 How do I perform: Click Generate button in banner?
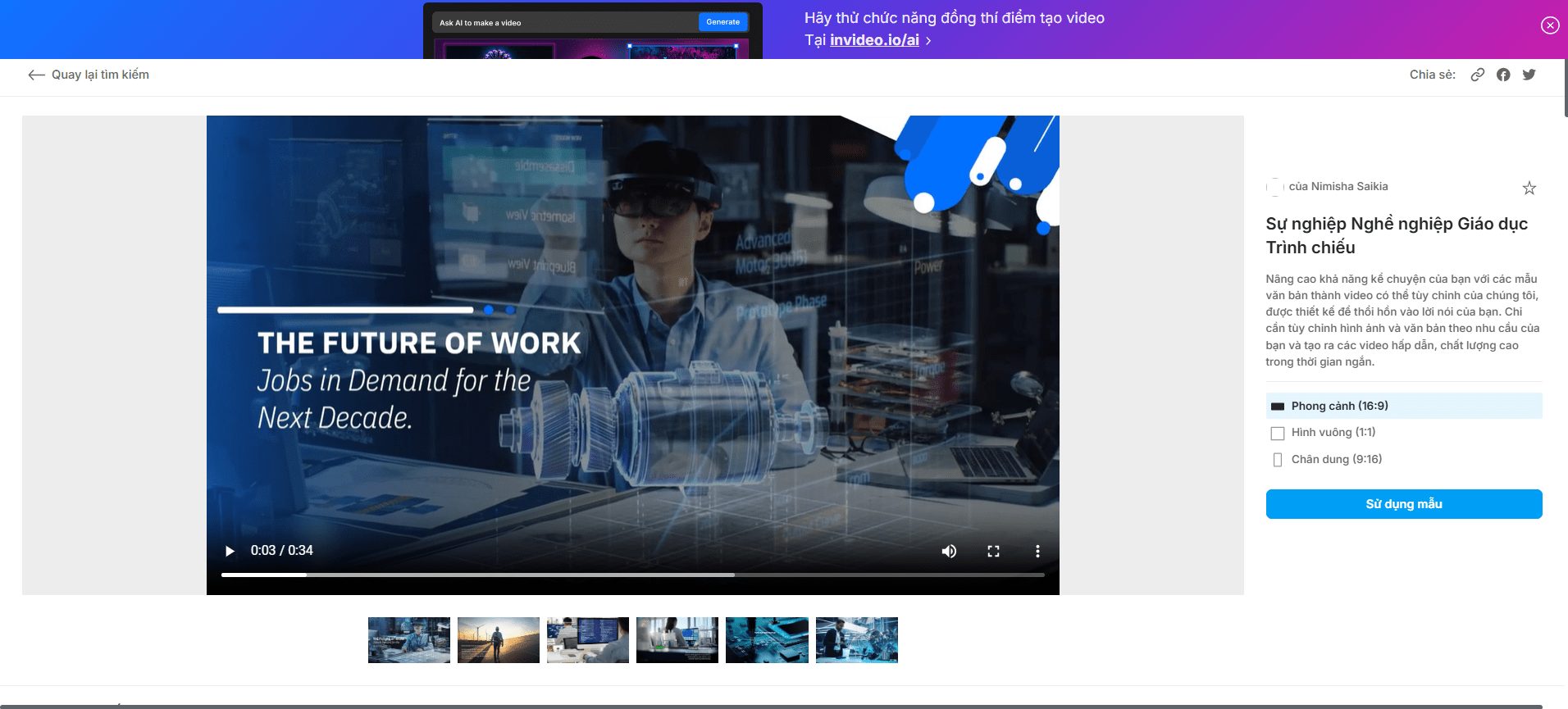pyautogui.click(x=722, y=22)
